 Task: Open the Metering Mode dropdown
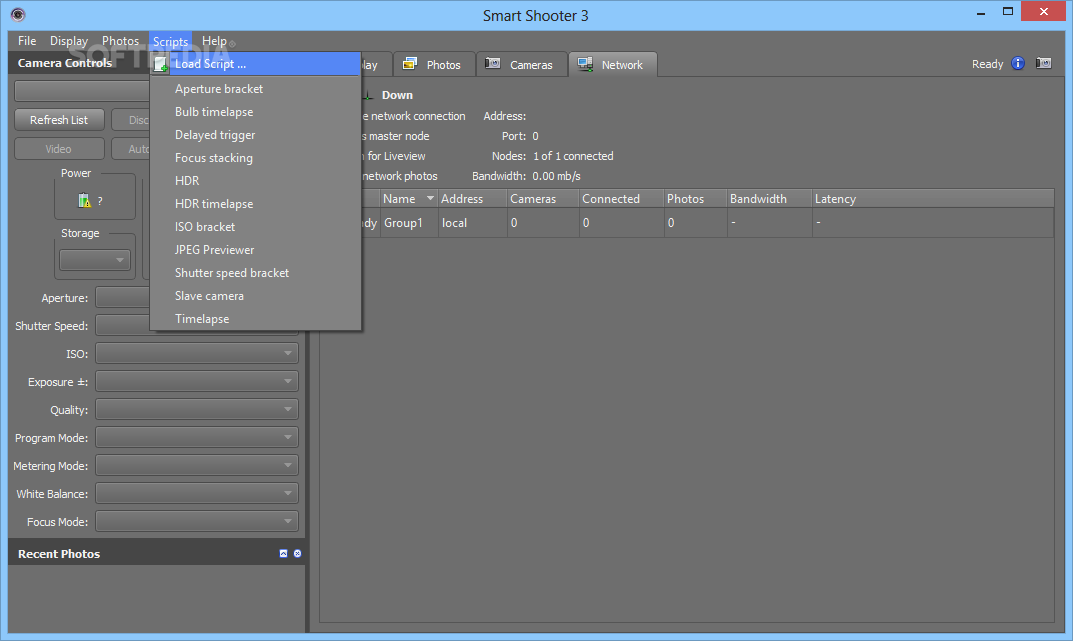point(196,466)
